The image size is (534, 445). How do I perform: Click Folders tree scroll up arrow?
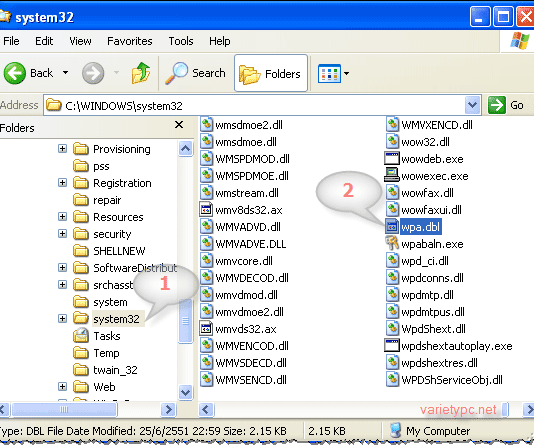[186, 148]
